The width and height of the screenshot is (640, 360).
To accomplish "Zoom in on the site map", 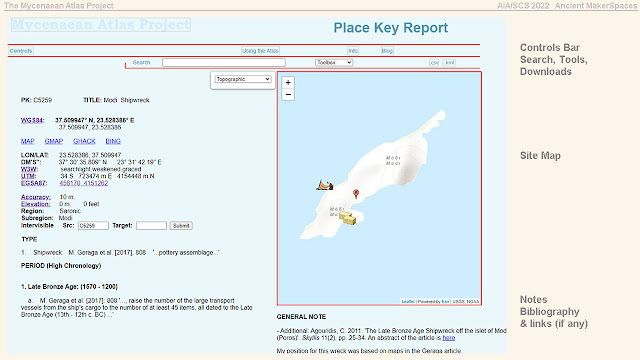I will (288, 82).
